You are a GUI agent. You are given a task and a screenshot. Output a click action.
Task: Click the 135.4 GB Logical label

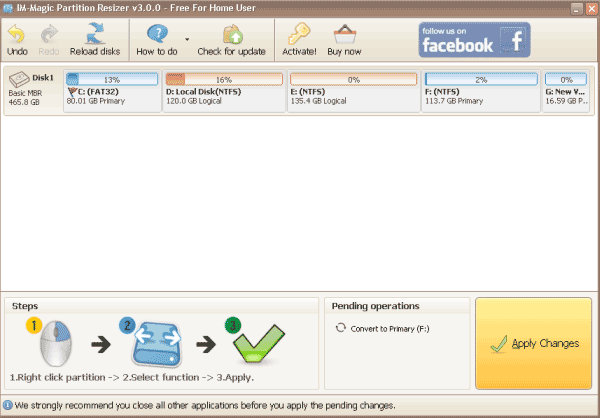(x=318, y=101)
